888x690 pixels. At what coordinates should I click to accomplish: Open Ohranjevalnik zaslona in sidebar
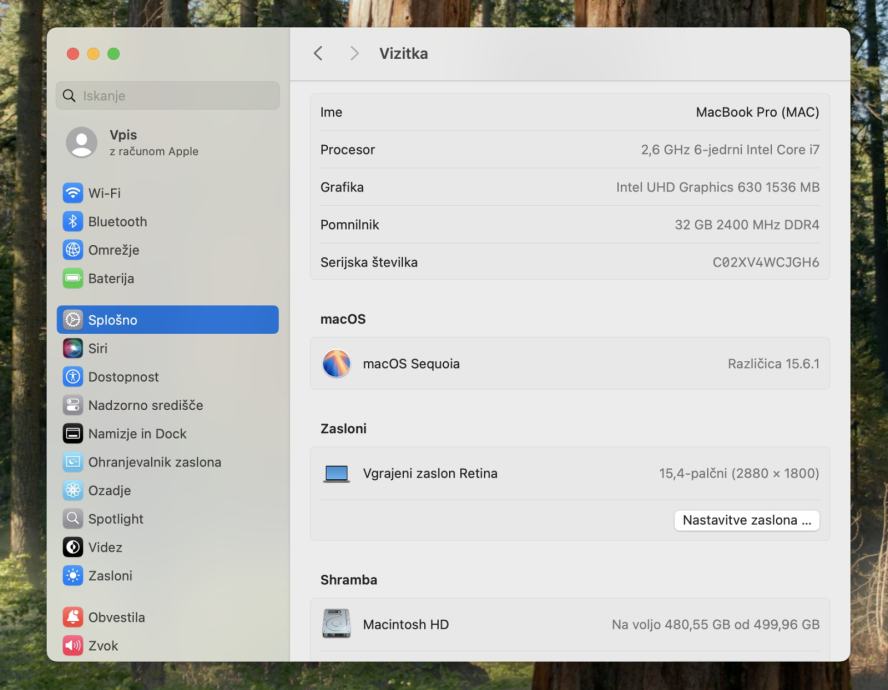[x=154, y=462]
